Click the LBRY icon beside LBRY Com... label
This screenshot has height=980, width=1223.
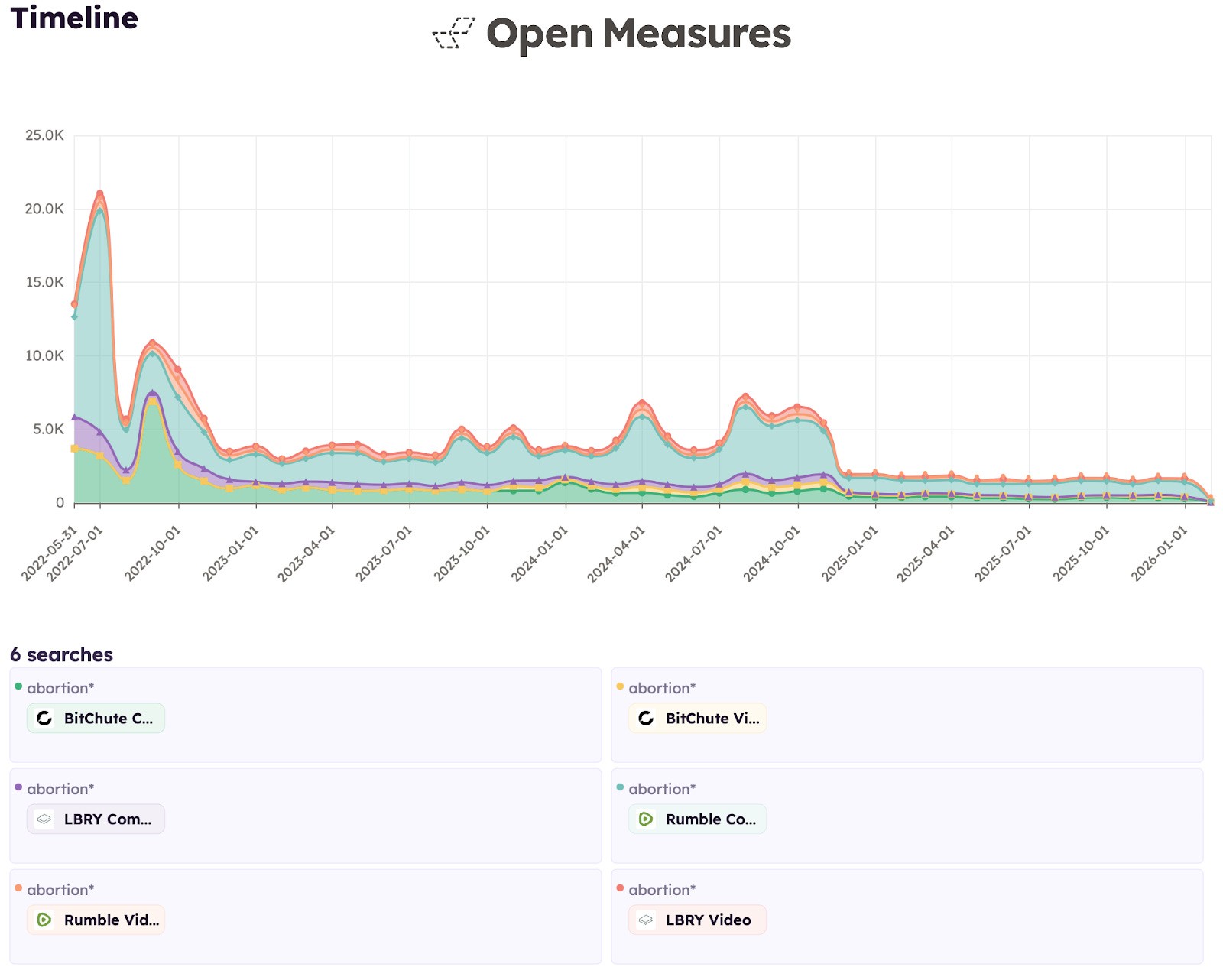(x=44, y=819)
